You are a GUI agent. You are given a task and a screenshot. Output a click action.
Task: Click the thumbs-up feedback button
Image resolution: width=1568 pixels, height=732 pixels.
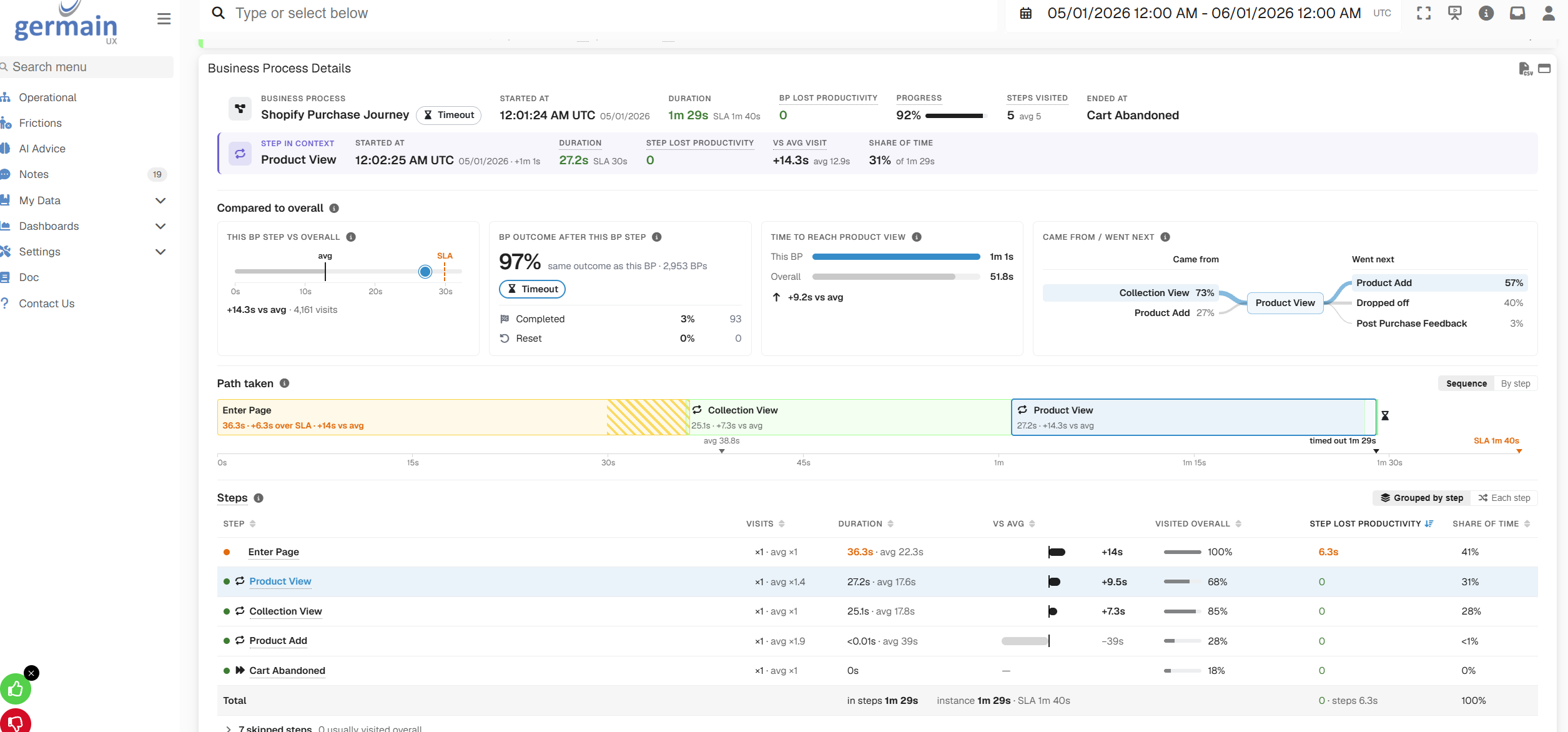click(16, 689)
